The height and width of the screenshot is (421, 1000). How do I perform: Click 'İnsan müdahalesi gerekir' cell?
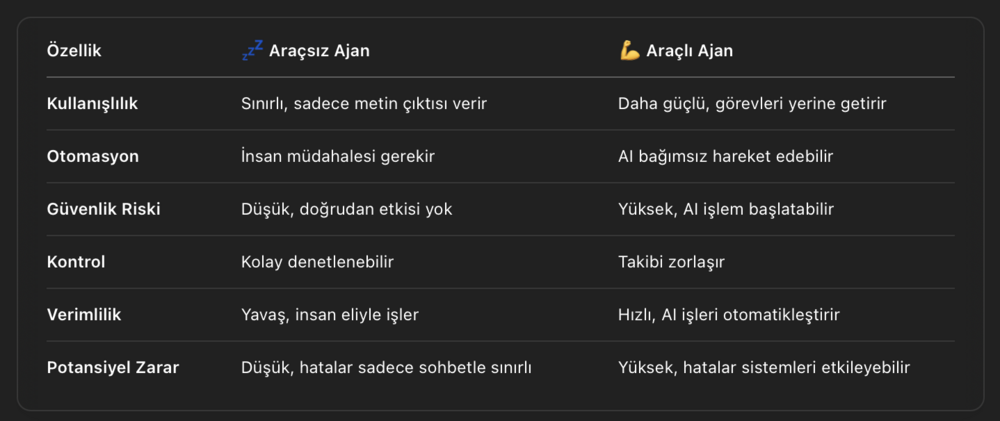[x=338, y=156]
